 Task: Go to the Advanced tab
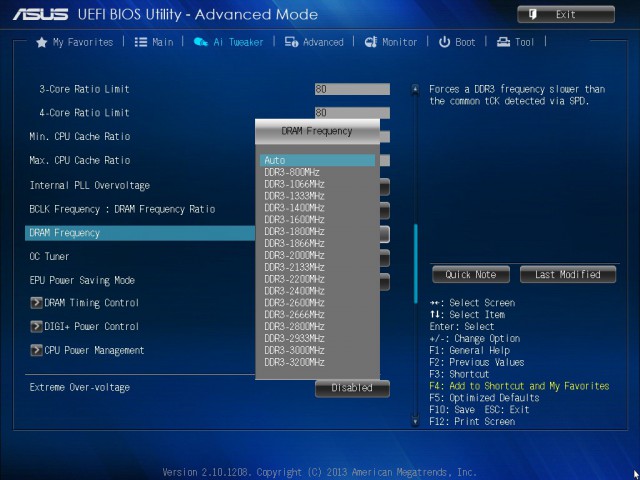click(314, 42)
